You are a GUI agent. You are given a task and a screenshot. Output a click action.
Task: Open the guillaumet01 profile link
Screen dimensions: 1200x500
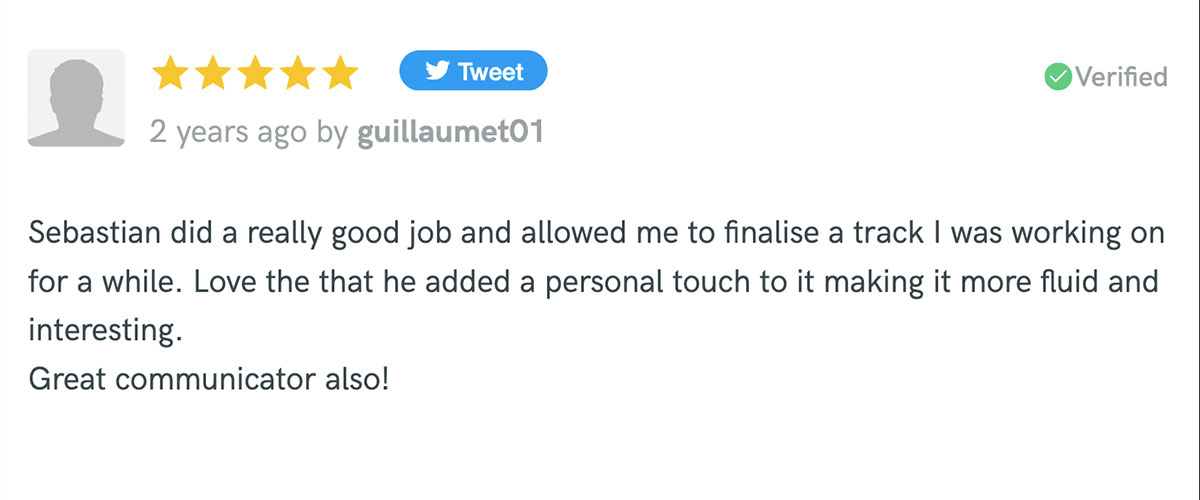450,131
